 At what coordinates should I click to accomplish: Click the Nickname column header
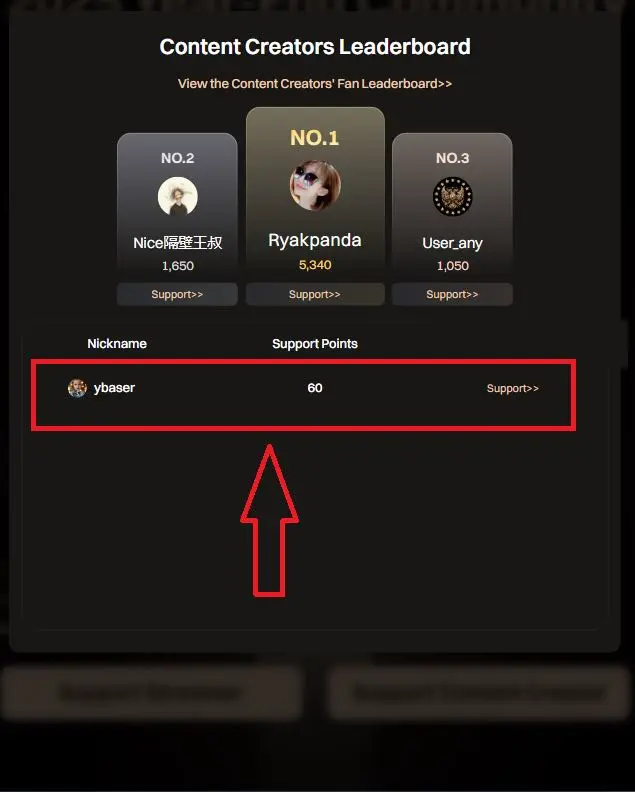coord(117,343)
